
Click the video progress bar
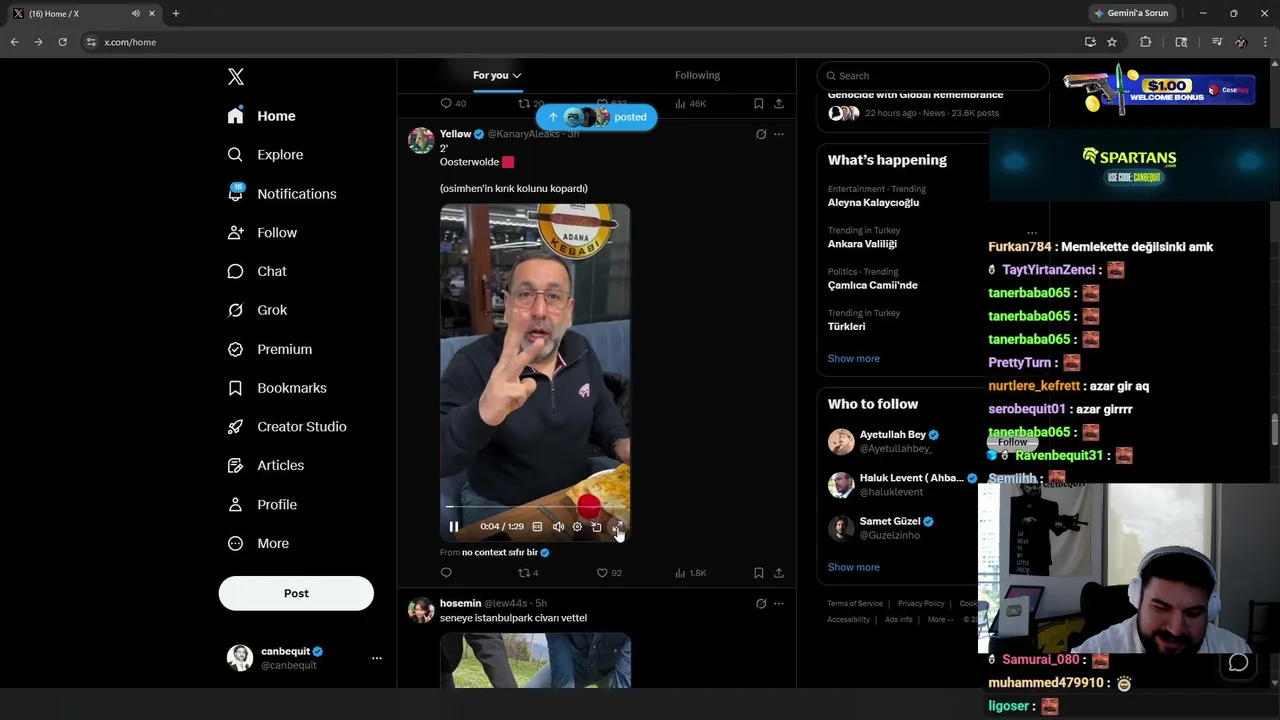pyautogui.click(x=535, y=507)
